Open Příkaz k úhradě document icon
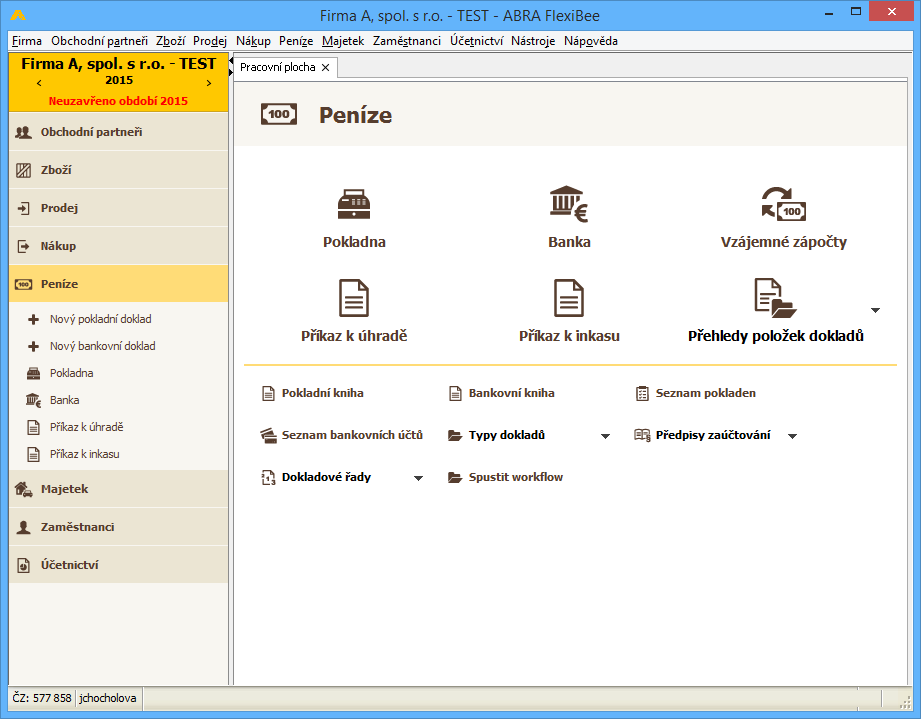Screen dimensions: 921x719 pyautogui.click(x=354, y=298)
